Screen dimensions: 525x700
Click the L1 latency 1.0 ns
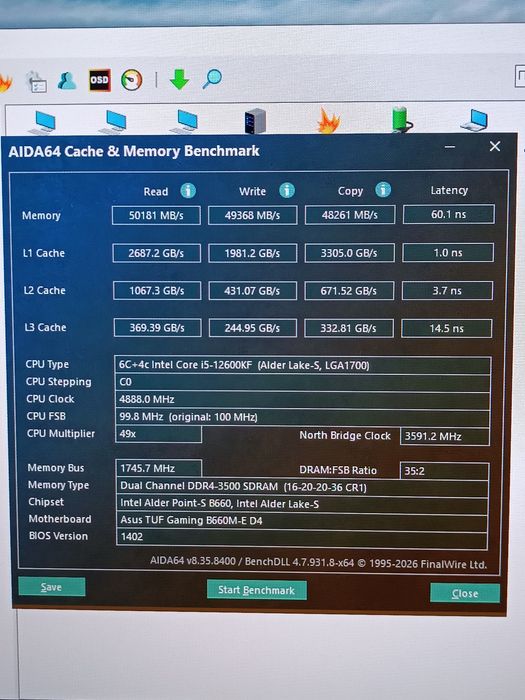pyautogui.click(x=448, y=253)
